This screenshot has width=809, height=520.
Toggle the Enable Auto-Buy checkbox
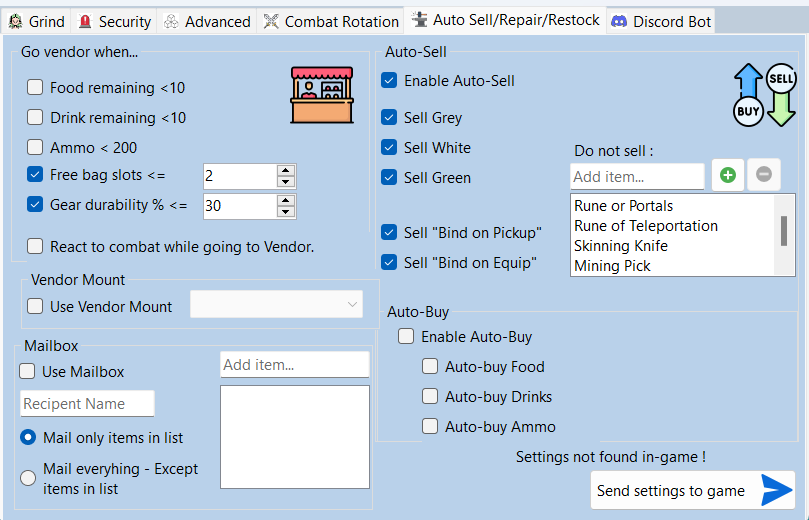pyautogui.click(x=406, y=337)
